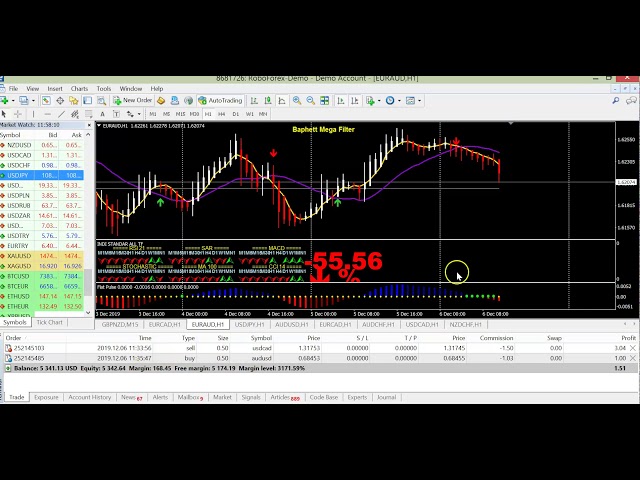Screen dimensions: 640x480
Task: Toggle the AutoTrading button
Action: [x=220, y=101]
